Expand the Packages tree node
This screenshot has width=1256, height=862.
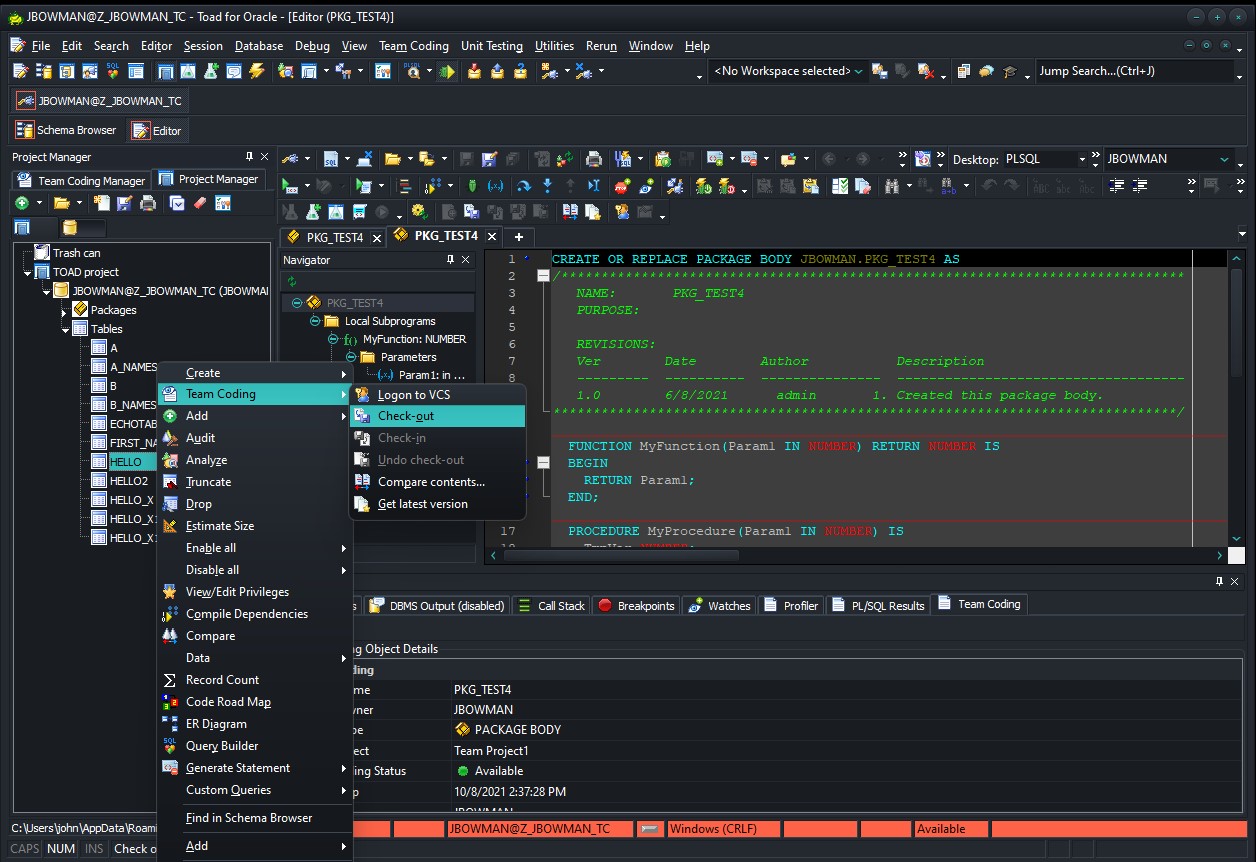[64, 310]
